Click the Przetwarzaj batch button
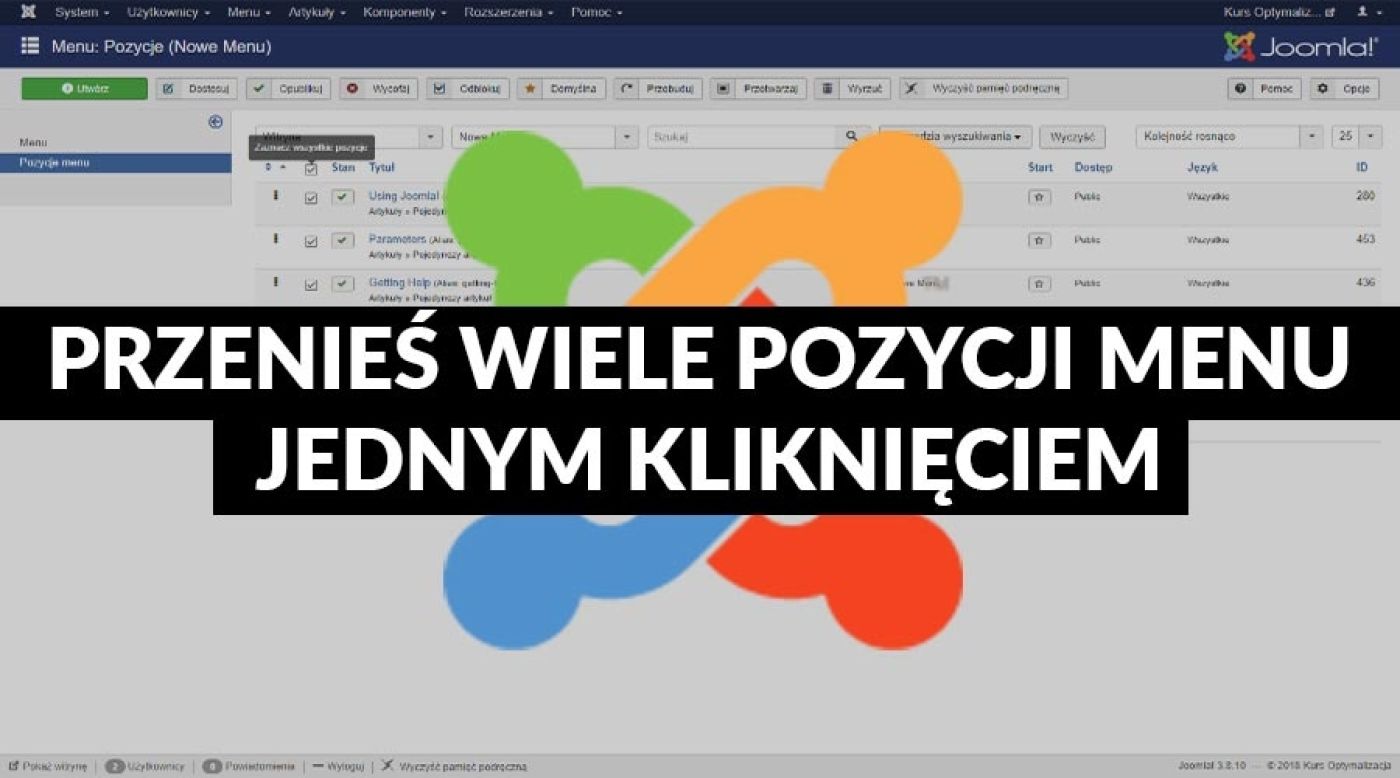 758,89
